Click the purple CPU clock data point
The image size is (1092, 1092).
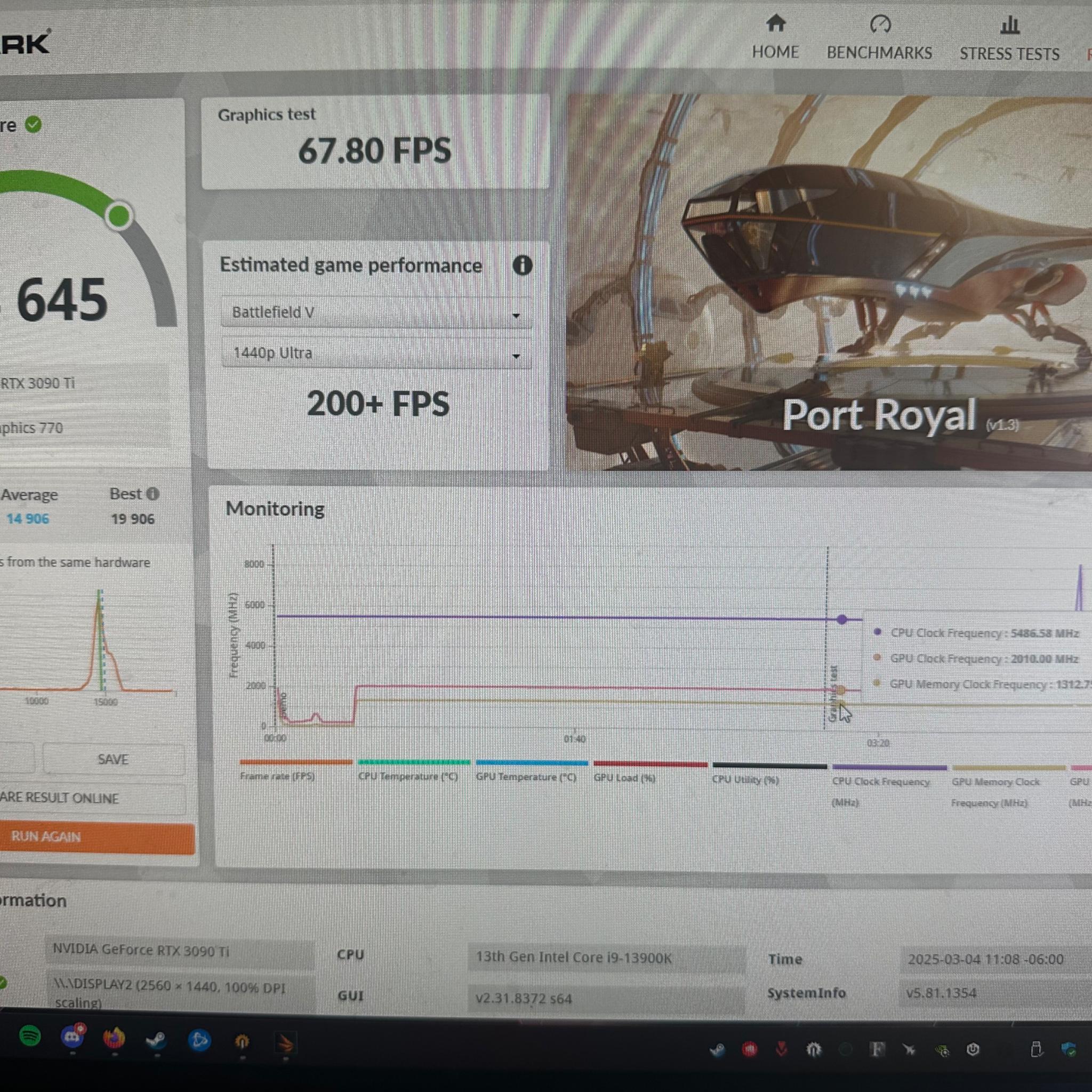[x=841, y=620]
